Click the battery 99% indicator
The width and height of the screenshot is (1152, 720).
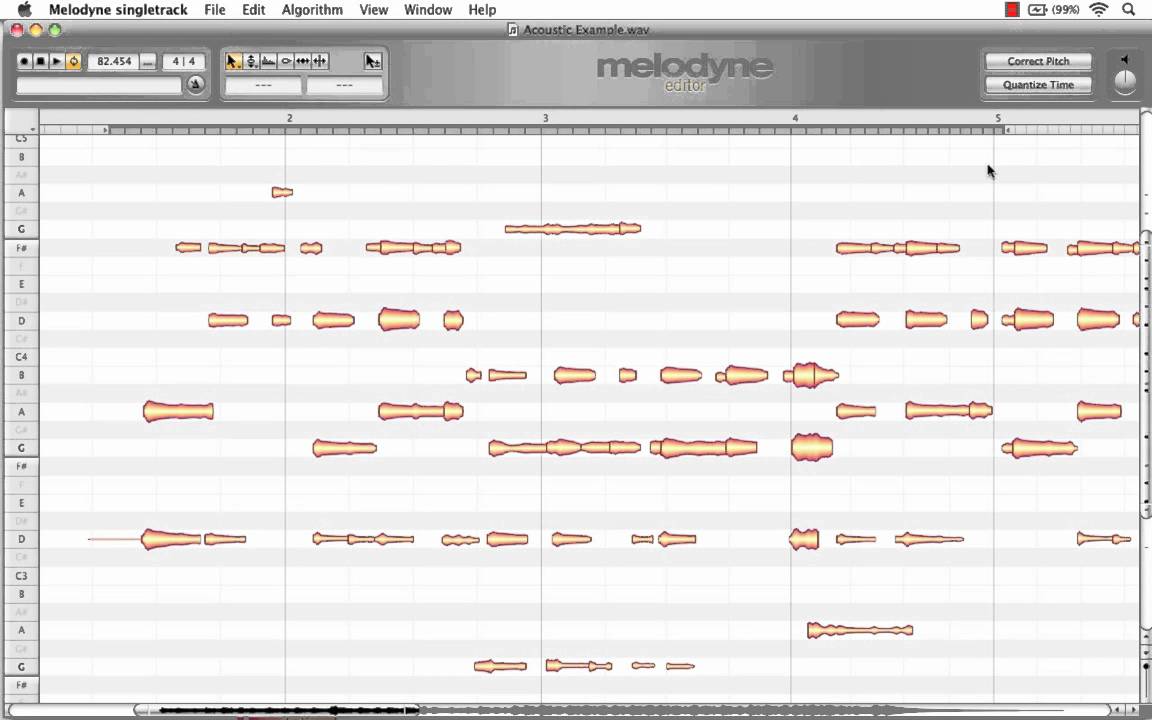pyautogui.click(x=1053, y=10)
